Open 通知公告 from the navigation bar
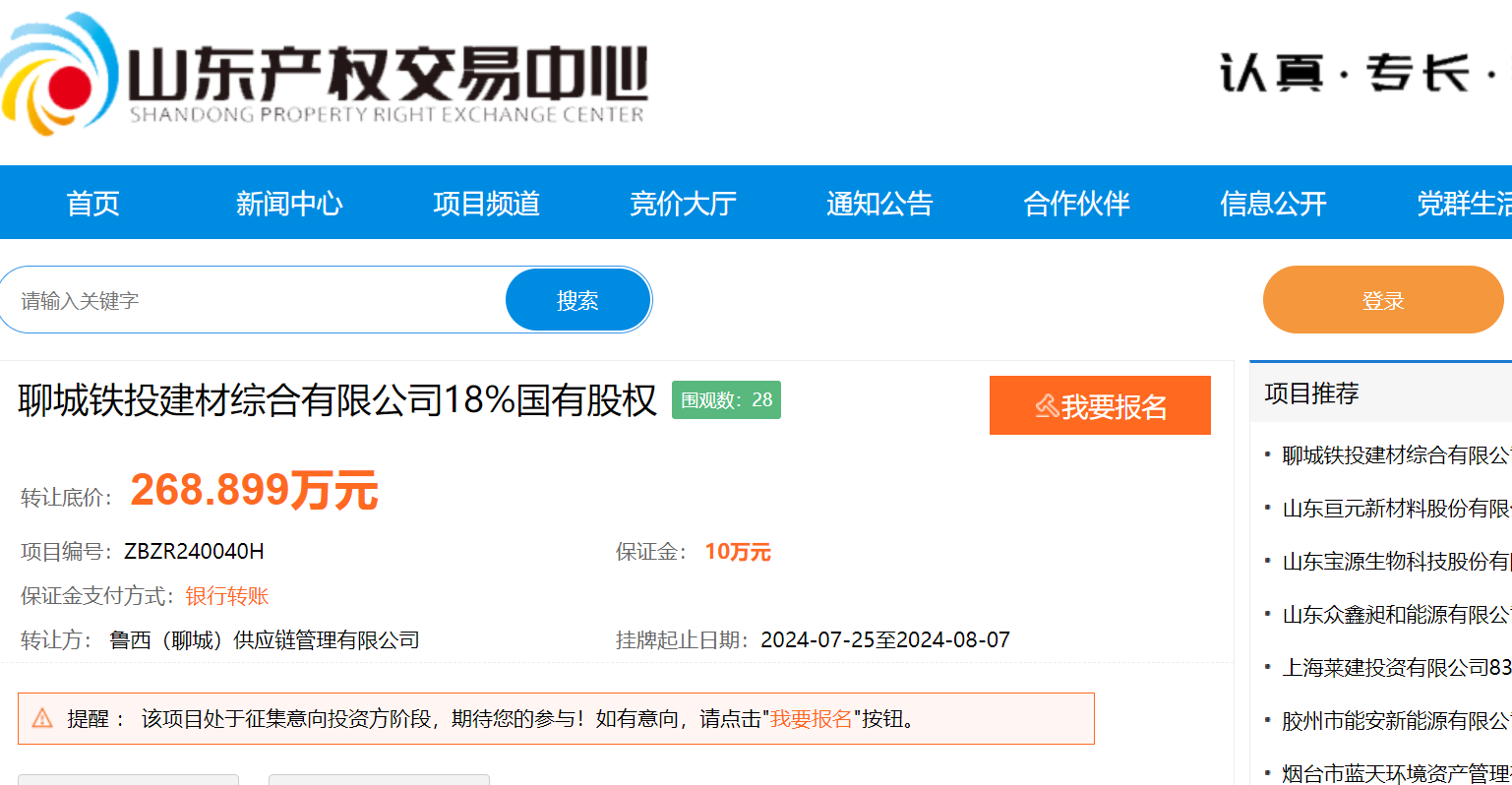This screenshot has width=1512, height=785. click(879, 203)
